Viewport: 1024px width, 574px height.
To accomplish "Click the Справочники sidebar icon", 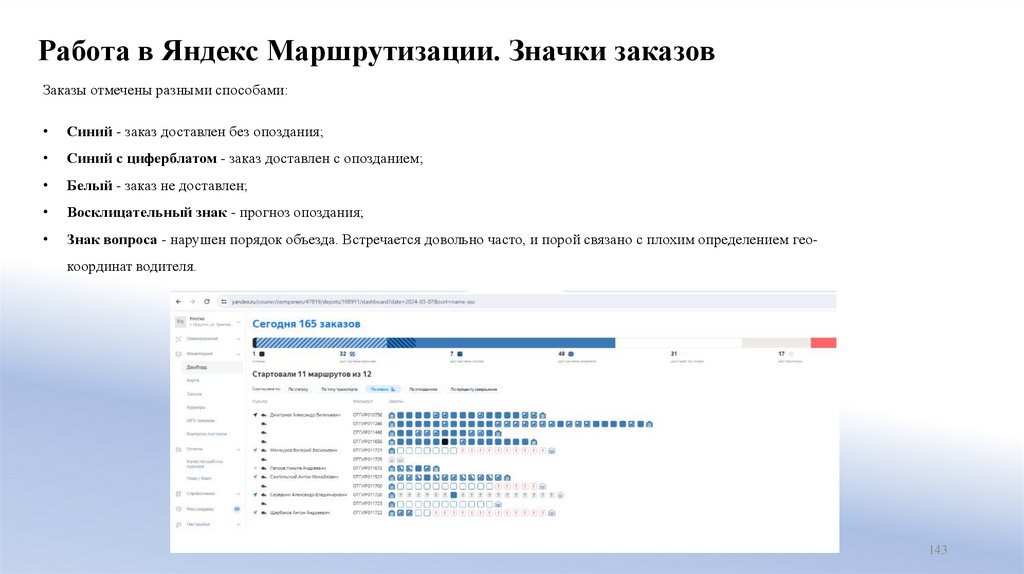I will coord(179,494).
